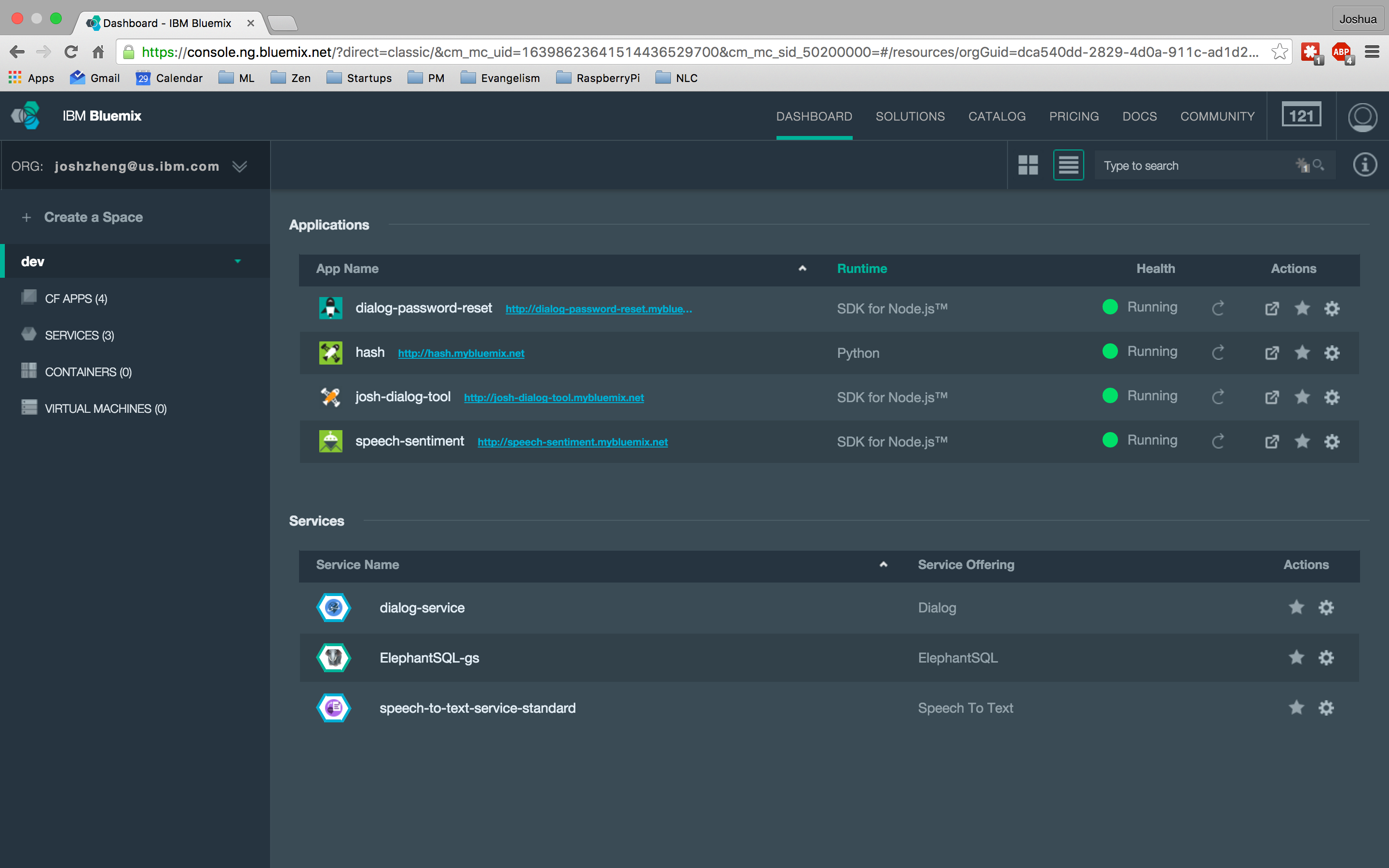The image size is (1389, 868).
Task: Open the info icon in the toolbar
Action: (x=1365, y=165)
